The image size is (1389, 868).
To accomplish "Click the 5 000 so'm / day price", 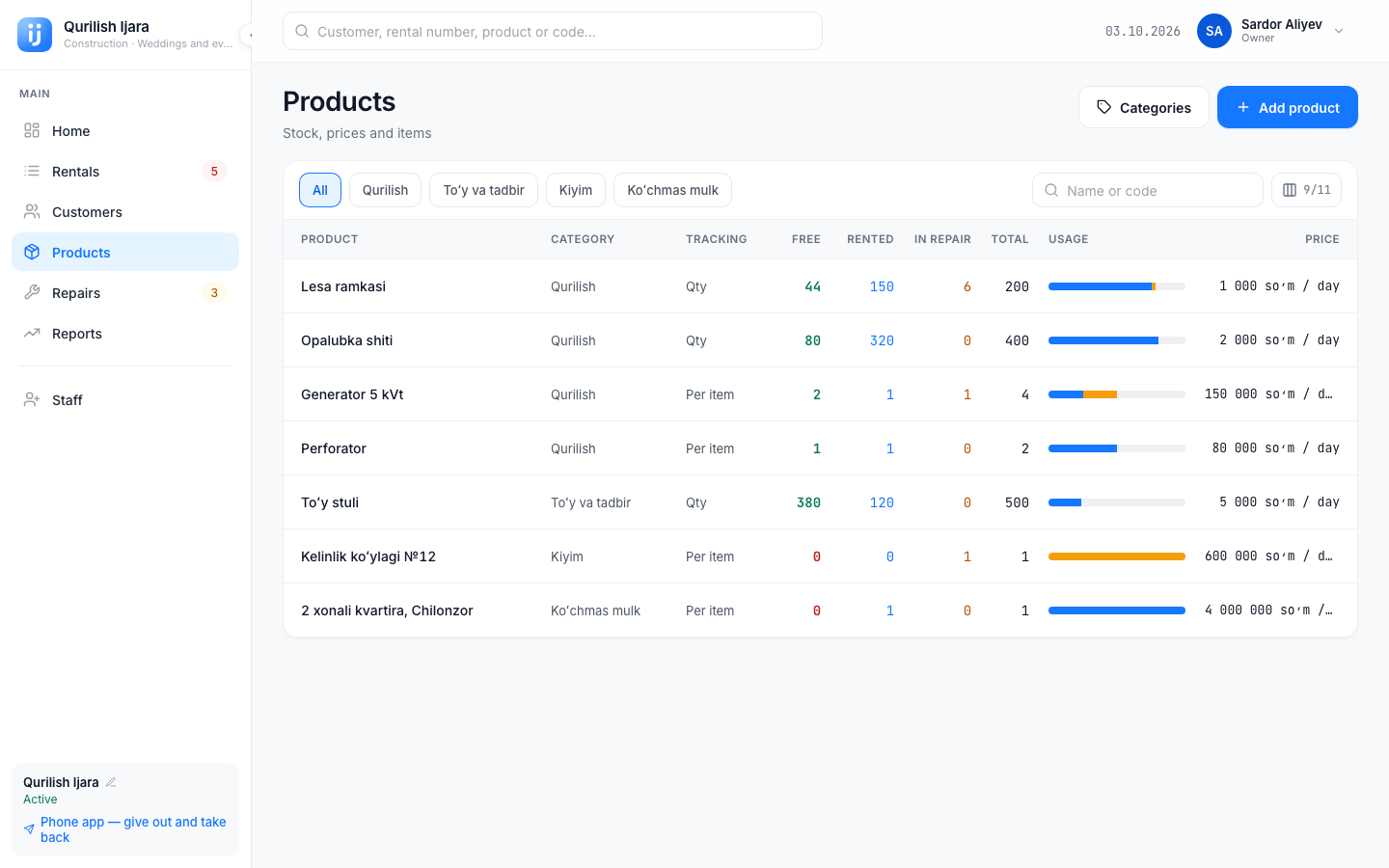I will (x=1279, y=502).
